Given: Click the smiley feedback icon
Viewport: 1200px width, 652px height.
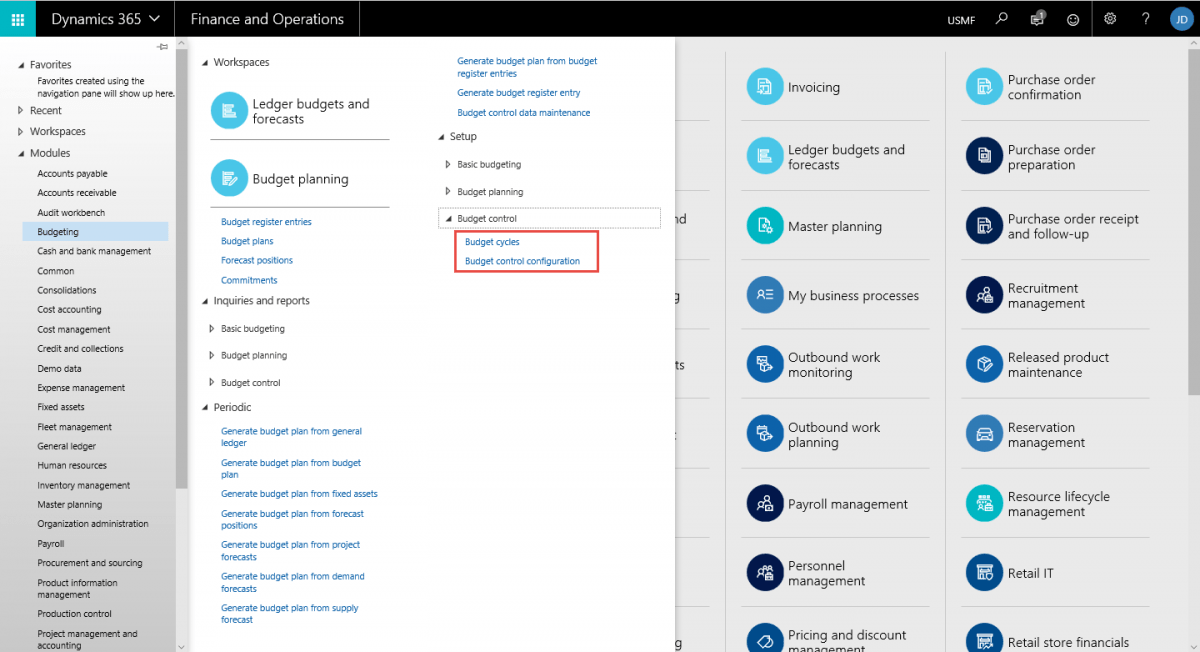Looking at the screenshot, I should [x=1073, y=19].
